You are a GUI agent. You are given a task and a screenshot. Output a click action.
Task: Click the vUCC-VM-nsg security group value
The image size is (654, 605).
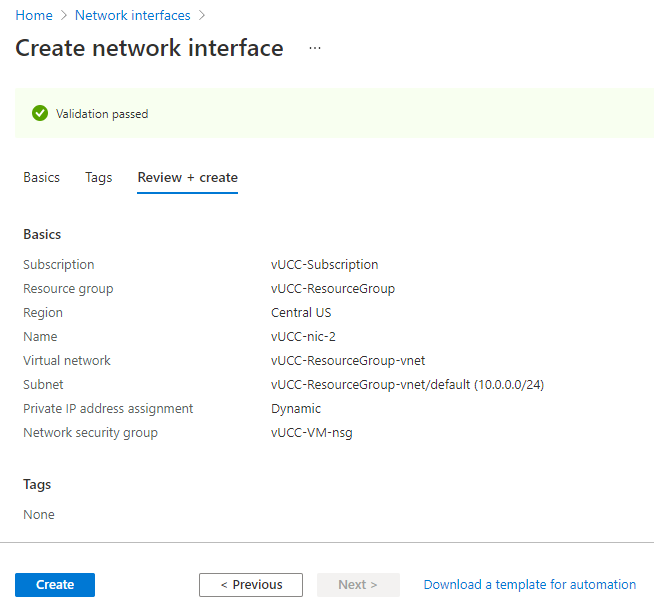[x=312, y=433]
